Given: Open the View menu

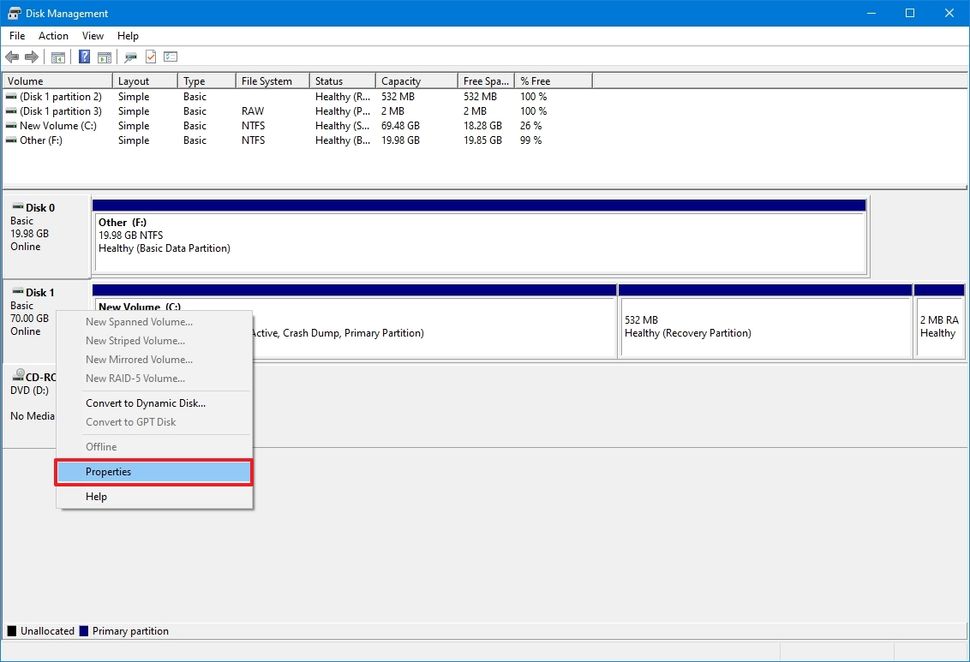Looking at the screenshot, I should pos(93,36).
